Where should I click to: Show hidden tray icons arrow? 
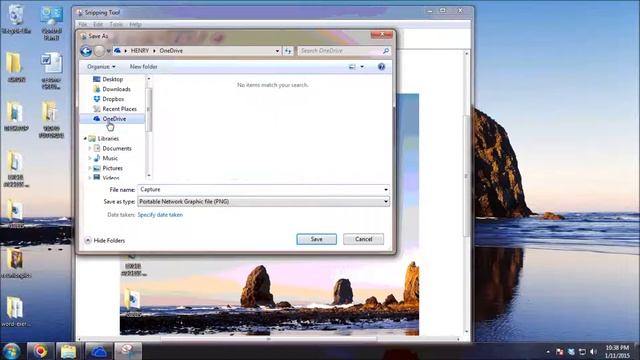tap(548, 351)
